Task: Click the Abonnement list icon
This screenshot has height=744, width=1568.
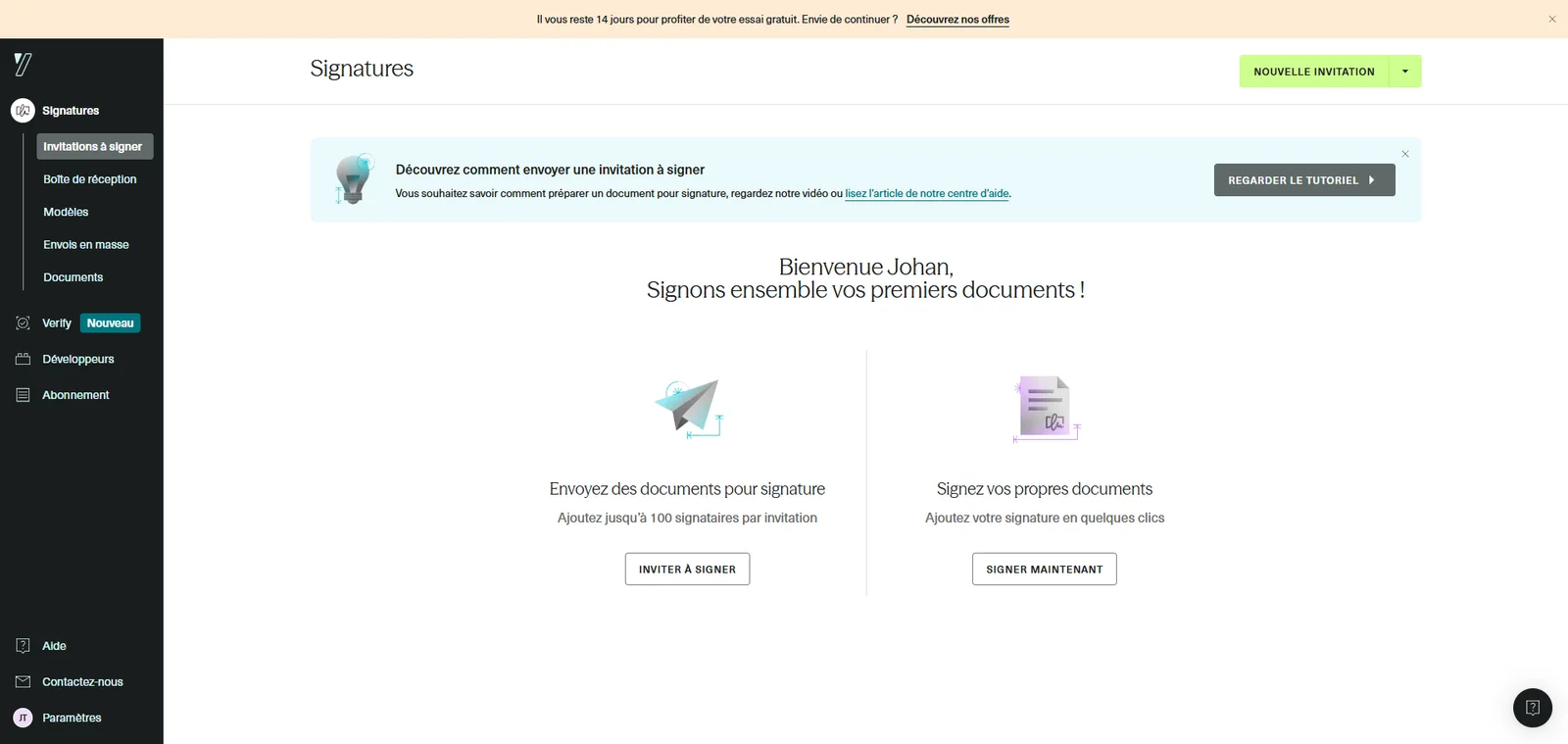Action: (x=23, y=395)
